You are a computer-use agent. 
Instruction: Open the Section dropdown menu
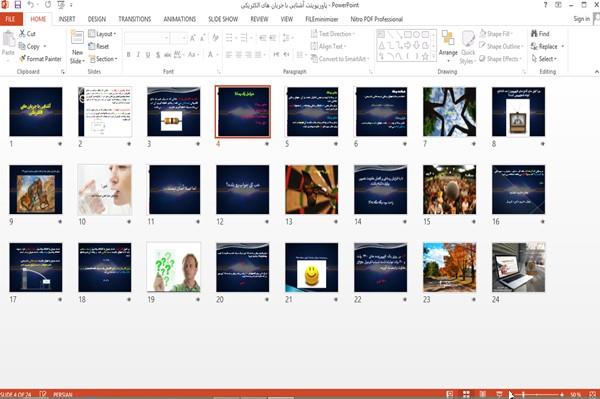[103, 59]
